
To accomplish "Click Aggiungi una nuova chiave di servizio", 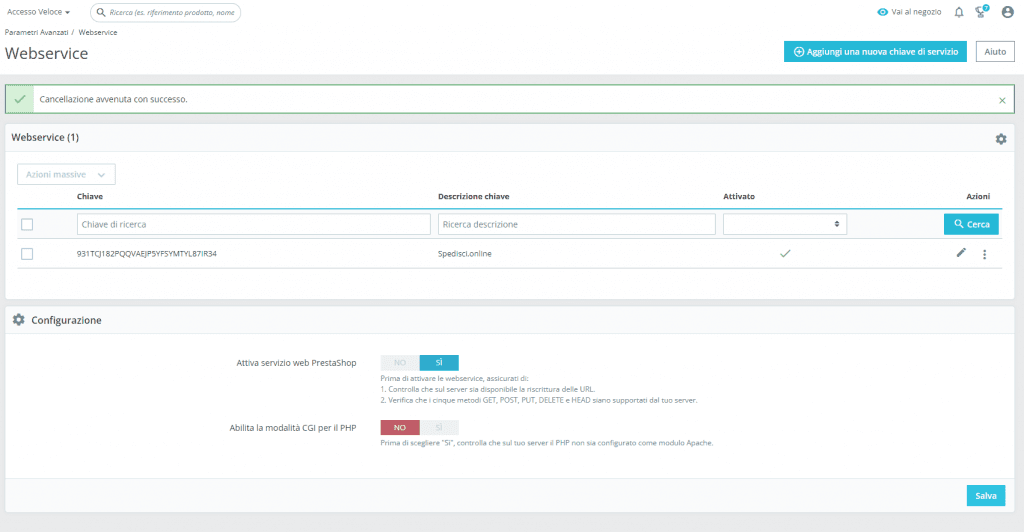I will [x=875, y=52].
